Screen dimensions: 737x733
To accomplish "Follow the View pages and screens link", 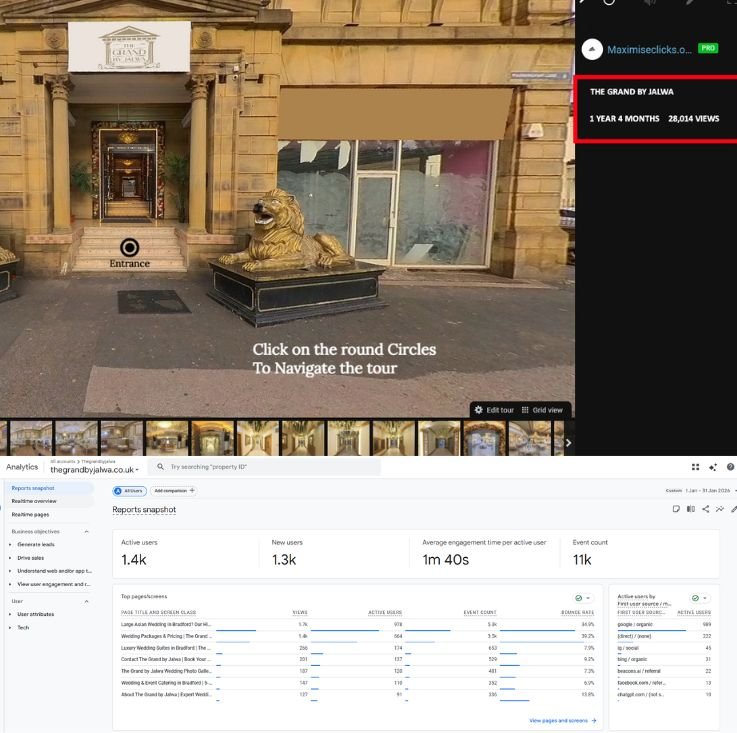I will click(x=562, y=720).
